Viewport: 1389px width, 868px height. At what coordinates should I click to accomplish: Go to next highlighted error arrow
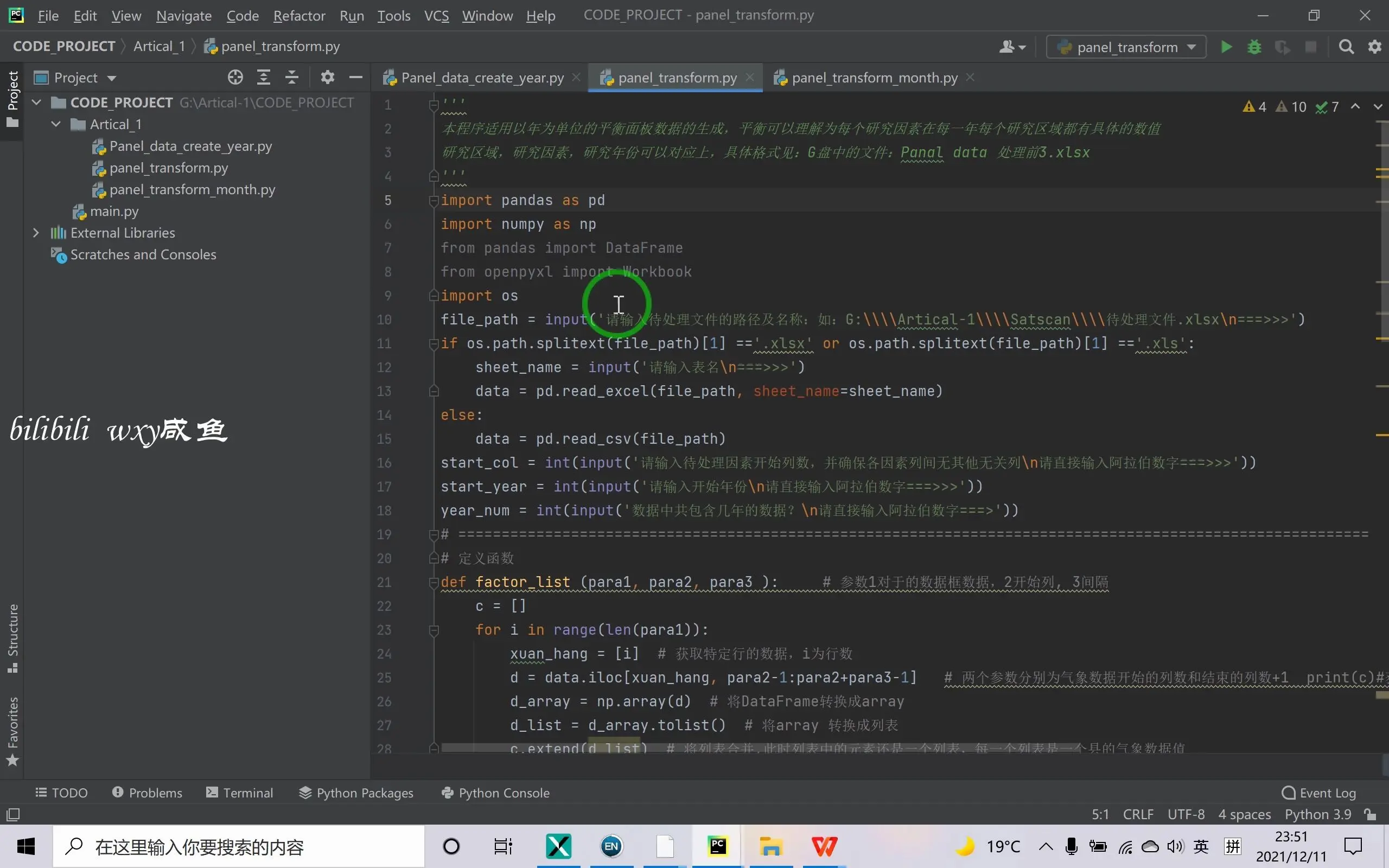click(1378, 107)
